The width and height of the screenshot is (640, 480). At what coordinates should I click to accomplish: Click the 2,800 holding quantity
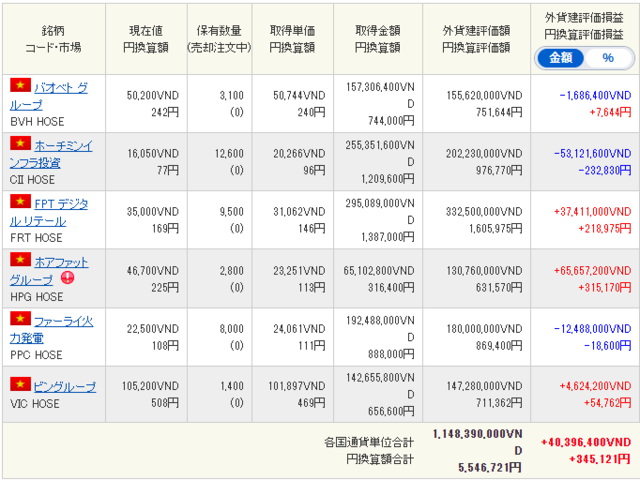pyautogui.click(x=231, y=271)
